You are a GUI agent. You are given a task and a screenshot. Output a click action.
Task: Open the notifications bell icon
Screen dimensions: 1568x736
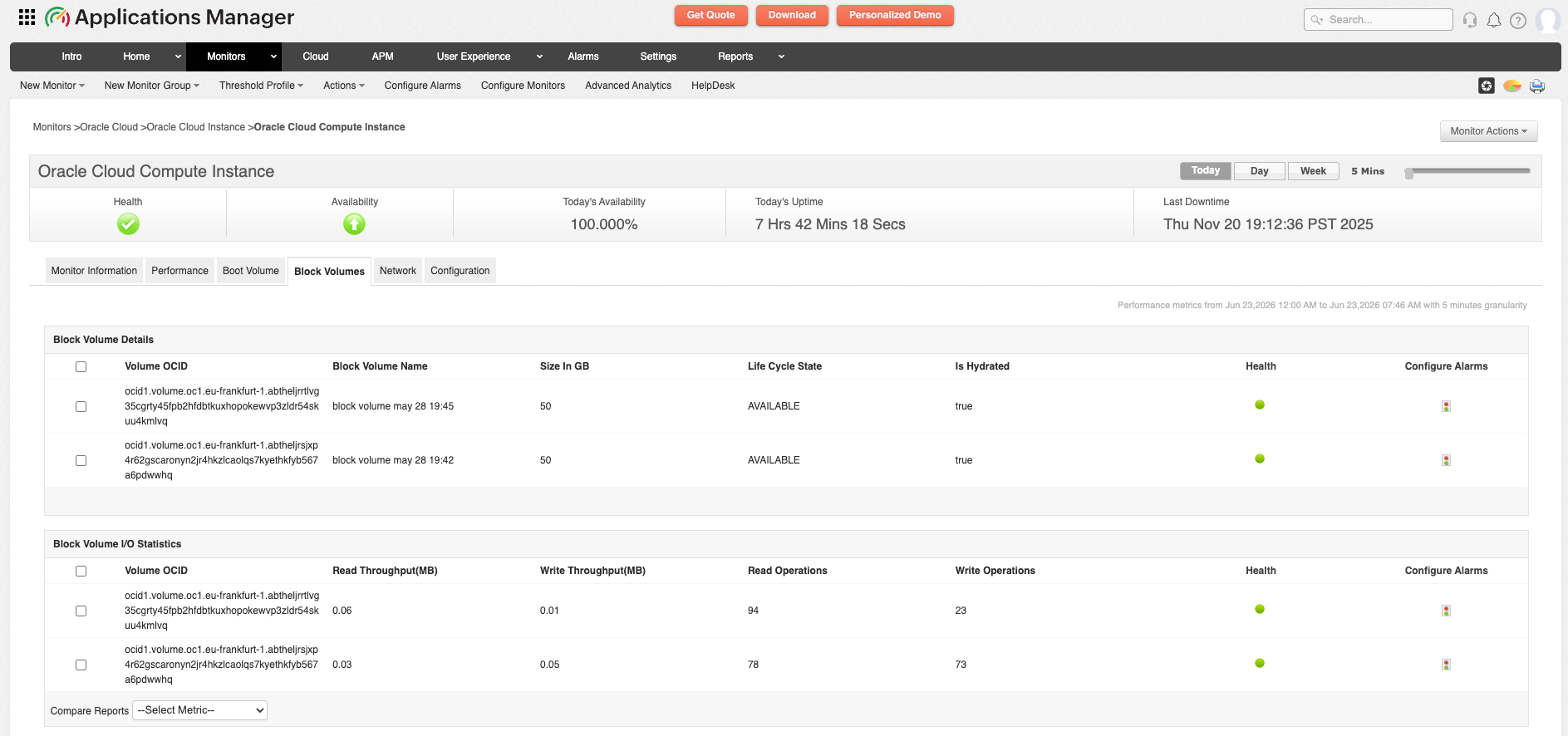[1494, 20]
